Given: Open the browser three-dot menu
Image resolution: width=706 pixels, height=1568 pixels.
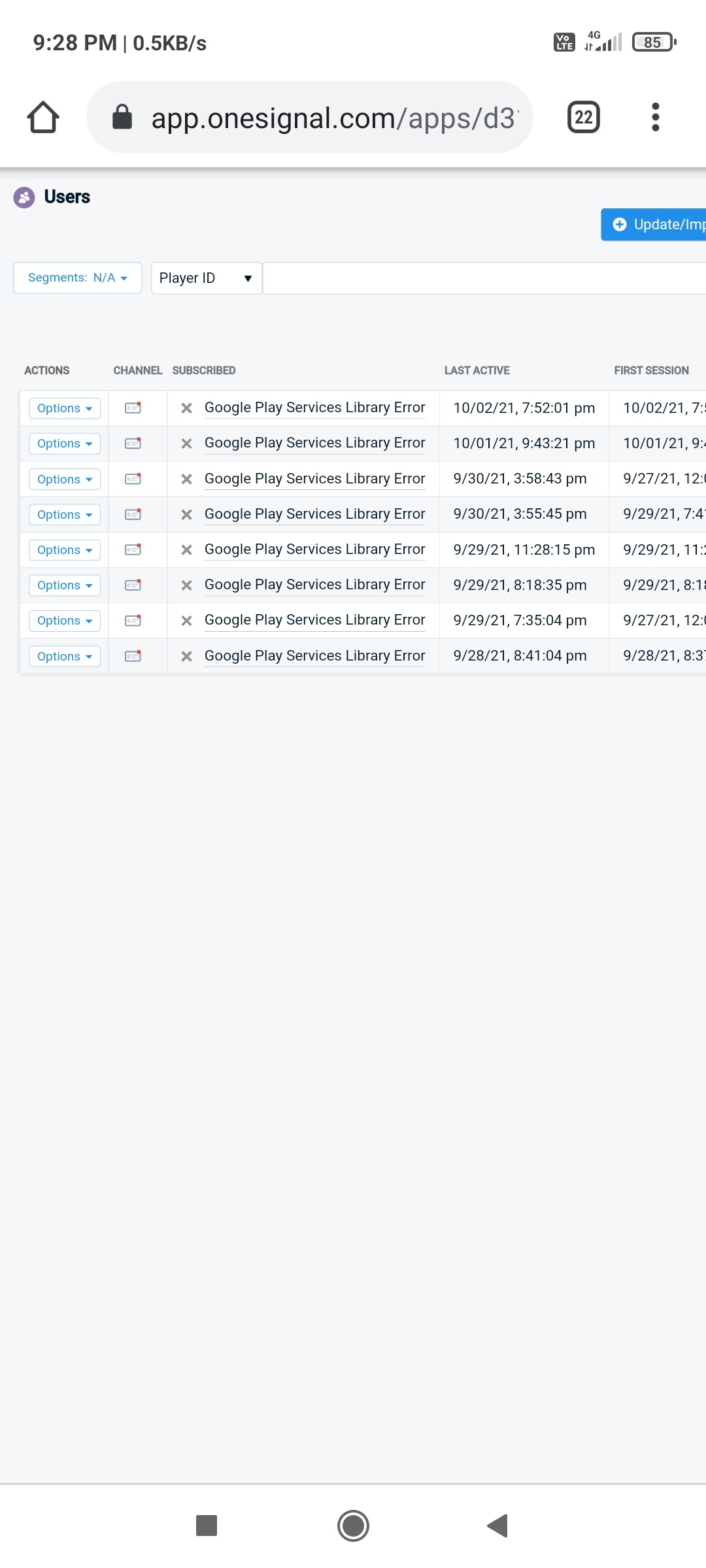Looking at the screenshot, I should pos(656,118).
